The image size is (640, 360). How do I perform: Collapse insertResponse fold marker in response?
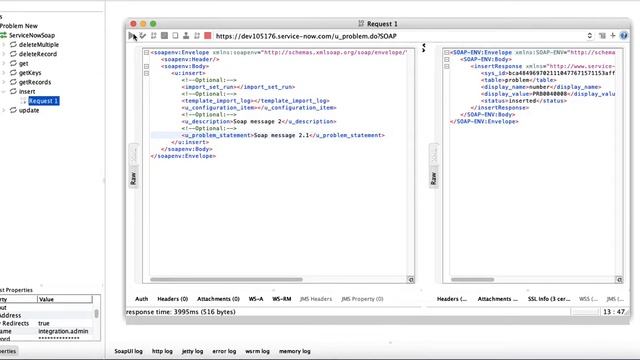[x=447, y=66]
